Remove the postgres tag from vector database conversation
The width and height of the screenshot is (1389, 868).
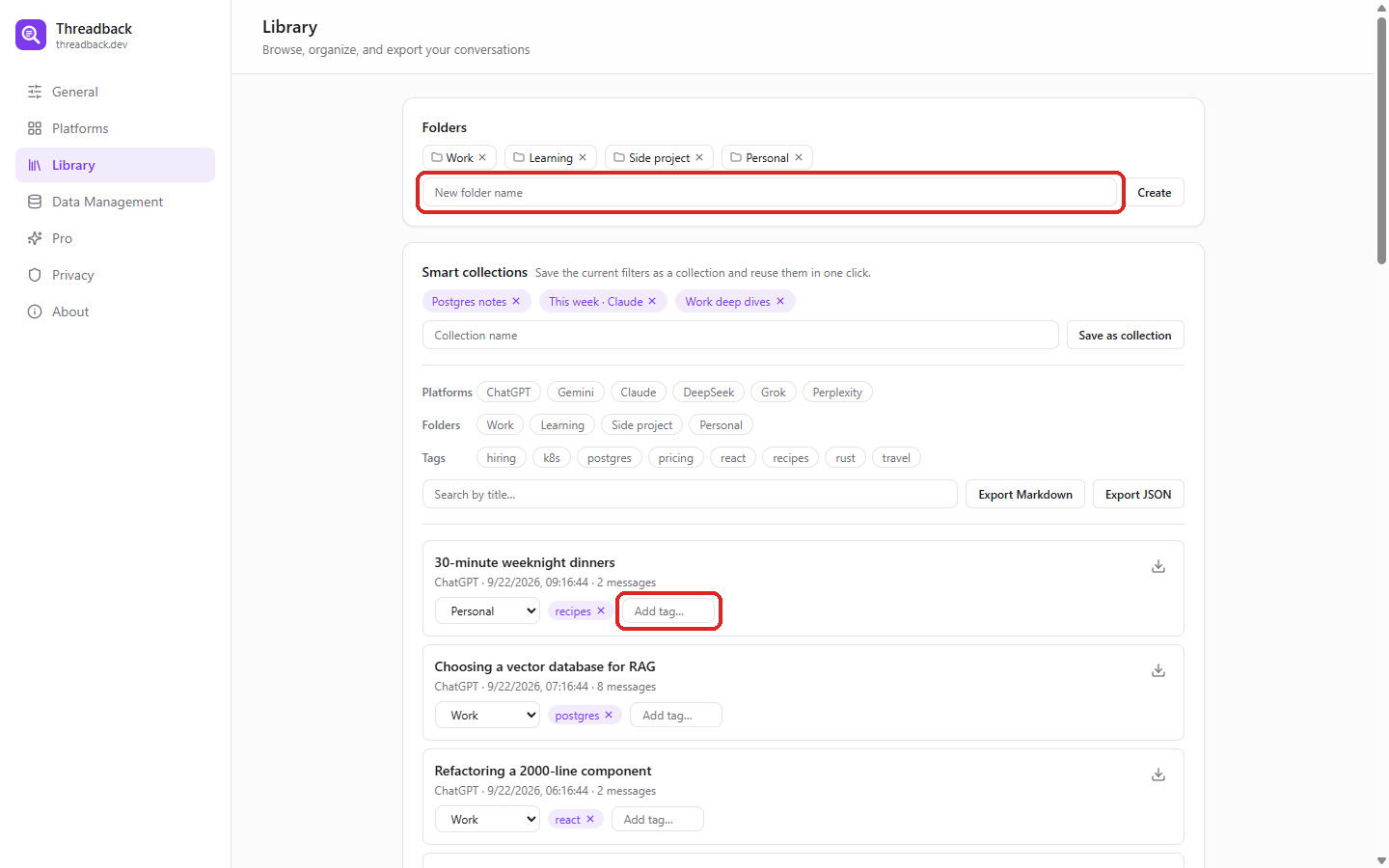click(609, 715)
